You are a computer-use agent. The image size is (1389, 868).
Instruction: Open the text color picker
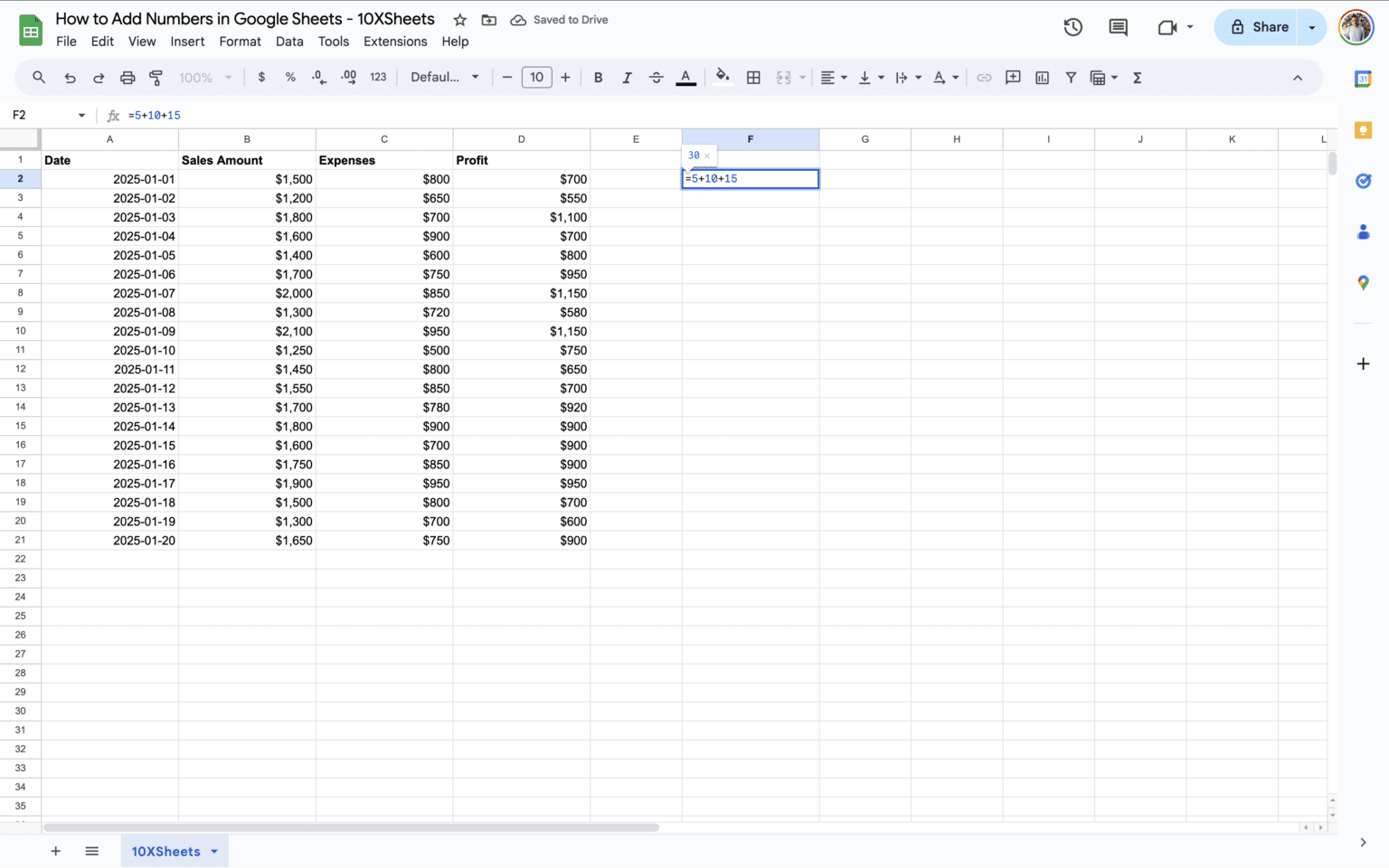coord(685,77)
